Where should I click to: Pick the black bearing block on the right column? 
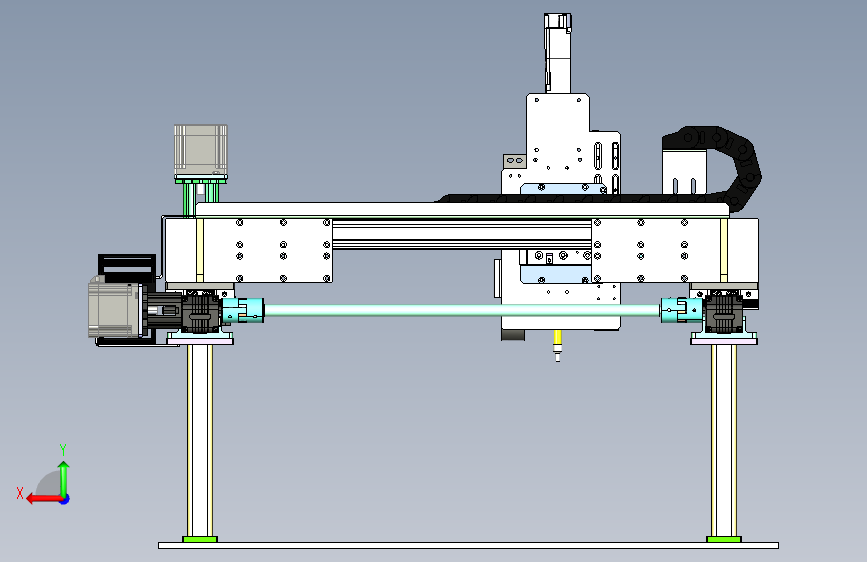pos(724,313)
